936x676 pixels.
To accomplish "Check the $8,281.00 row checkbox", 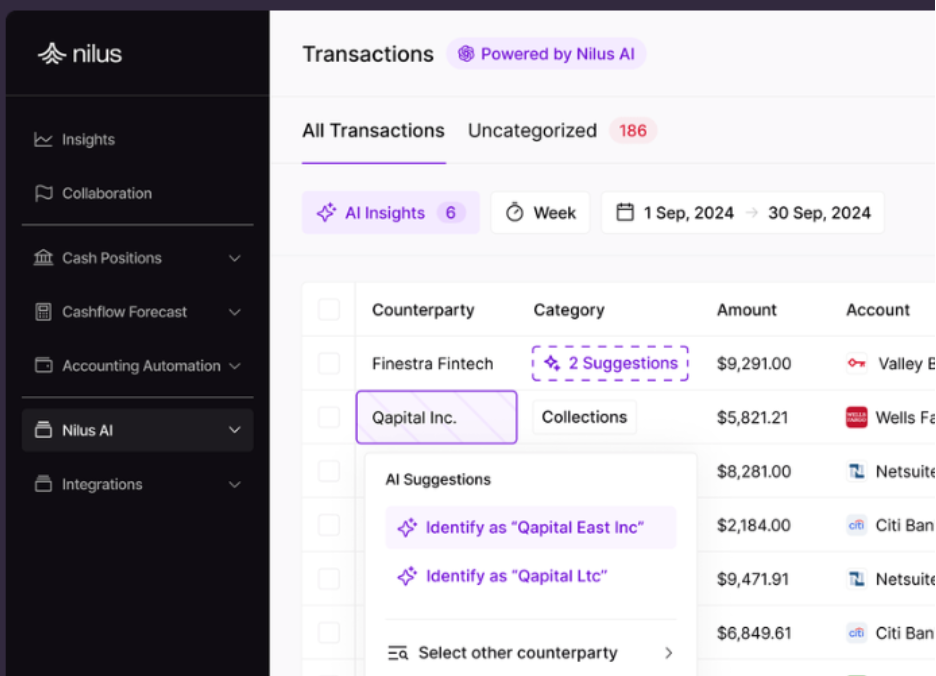I will [x=329, y=471].
